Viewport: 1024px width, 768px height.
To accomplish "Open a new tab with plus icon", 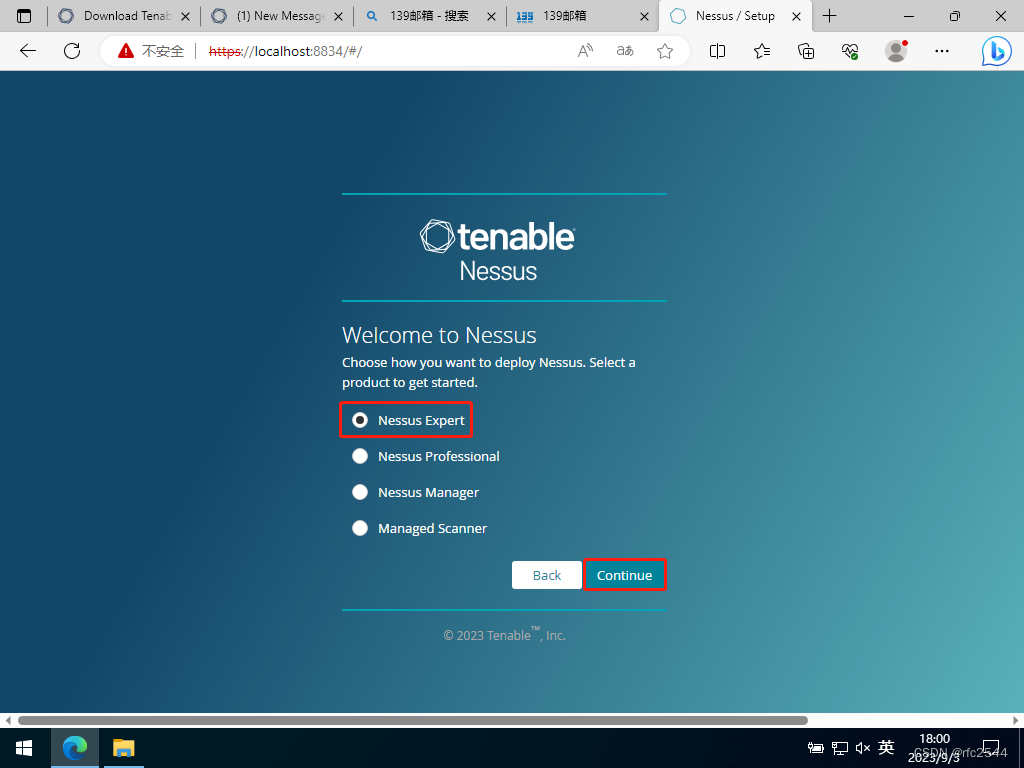I will pos(829,16).
